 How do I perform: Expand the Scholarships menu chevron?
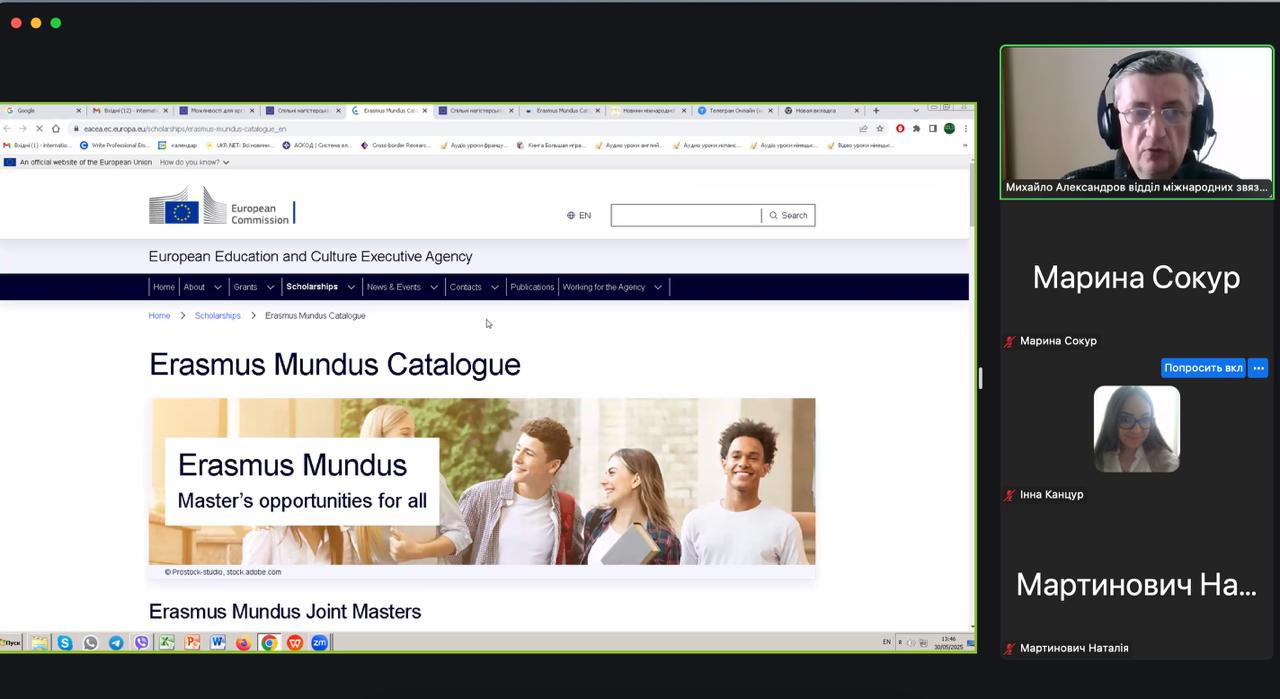(x=351, y=287)
